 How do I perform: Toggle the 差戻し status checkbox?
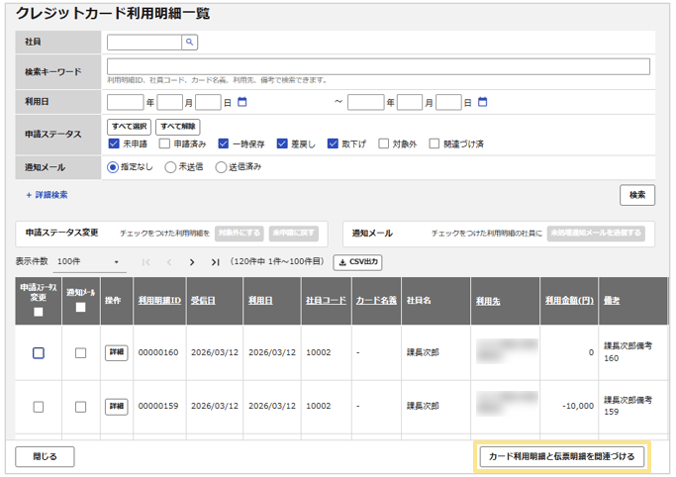[282, 144]
